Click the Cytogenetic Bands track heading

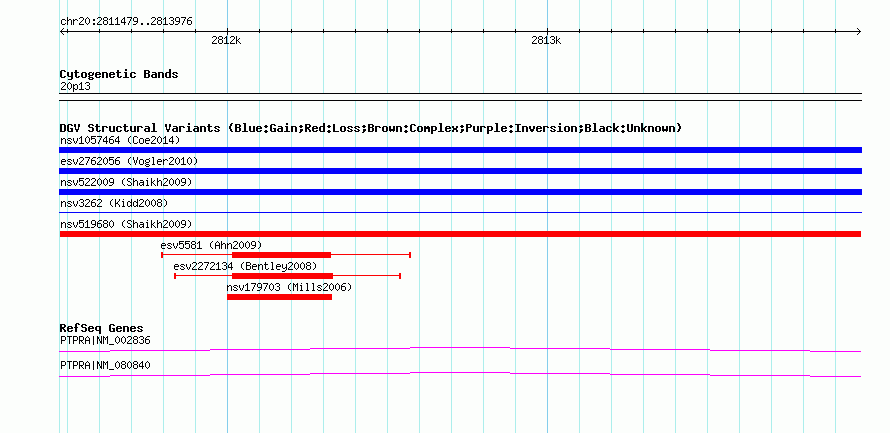[x=119, y=74]
